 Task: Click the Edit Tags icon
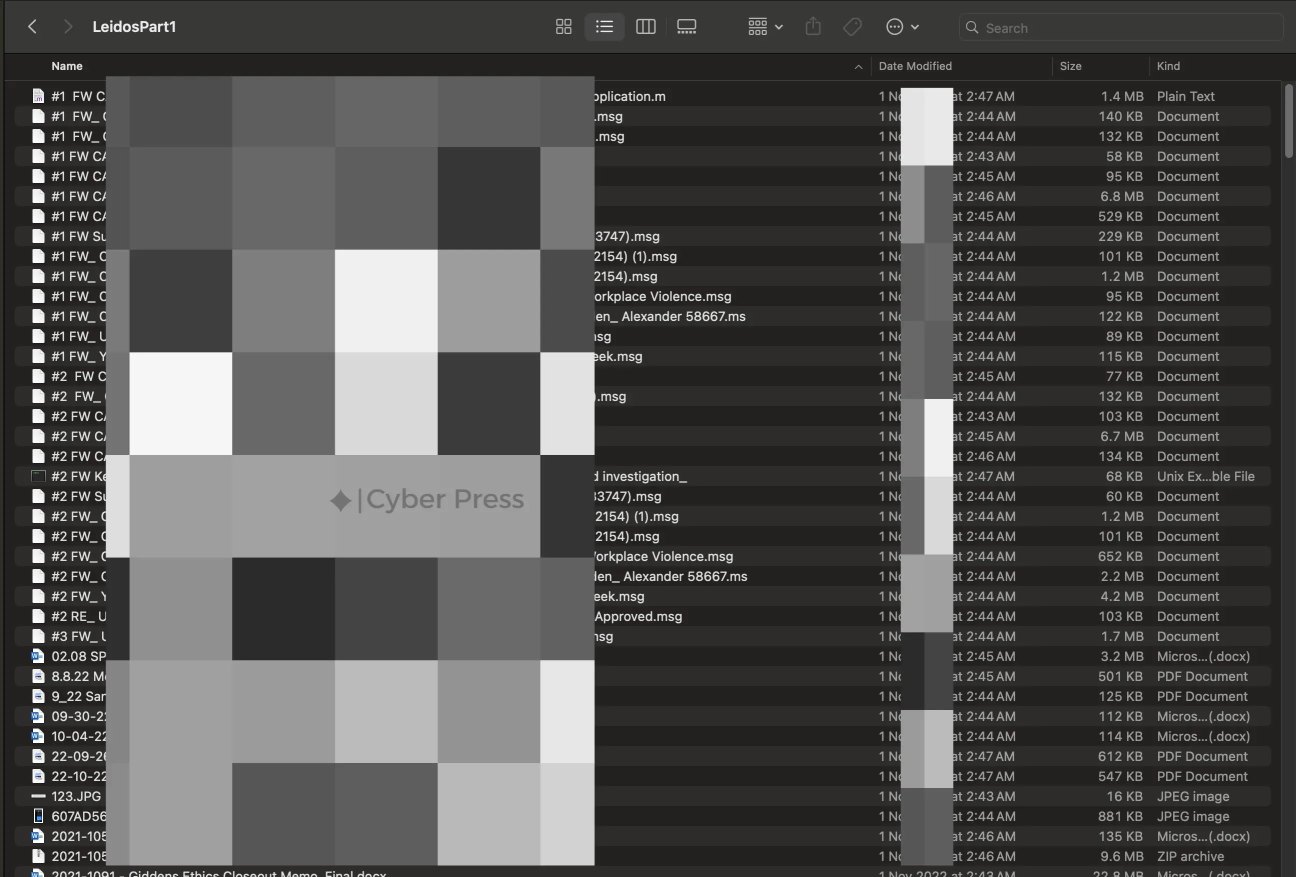click(853, 27)
